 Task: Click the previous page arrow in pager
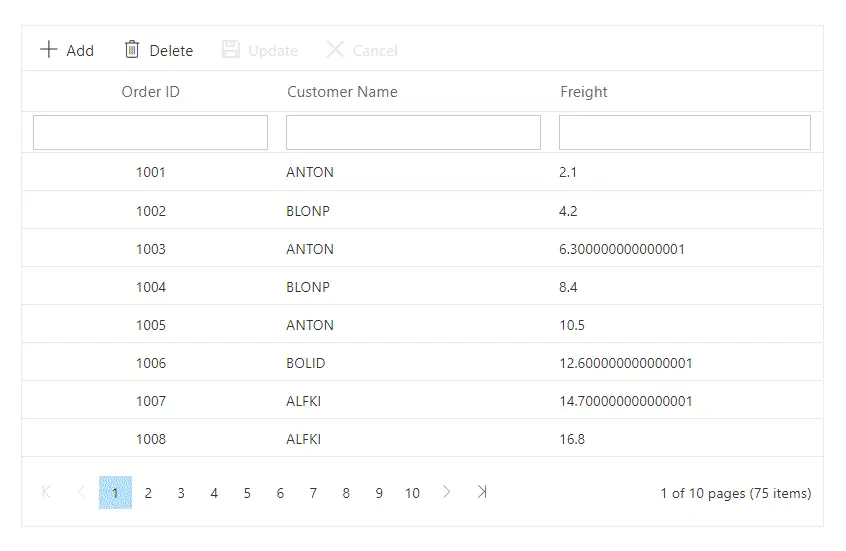pyautogui.click(x=81, y=492)
